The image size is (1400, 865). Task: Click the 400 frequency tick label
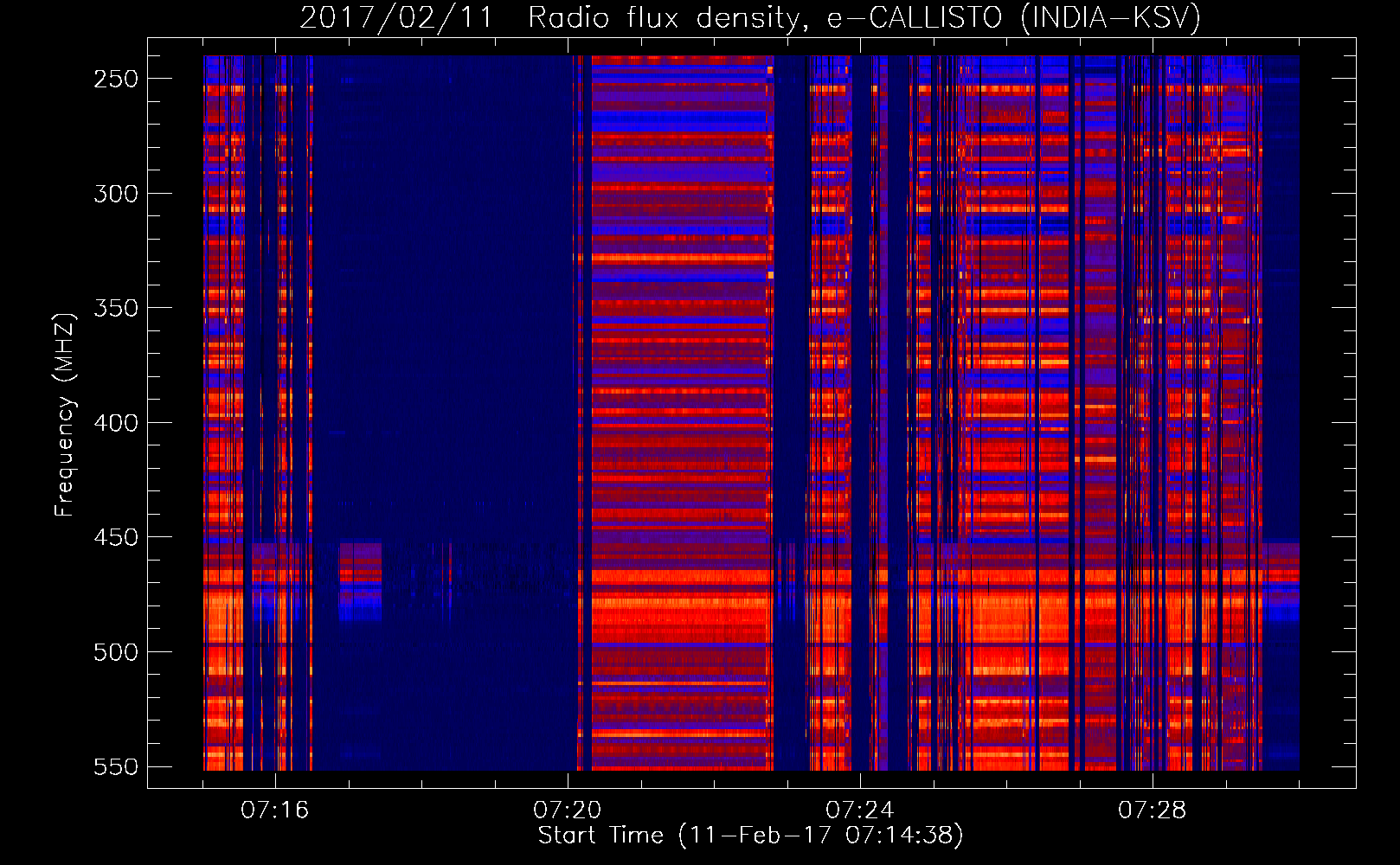pos(116,423)
